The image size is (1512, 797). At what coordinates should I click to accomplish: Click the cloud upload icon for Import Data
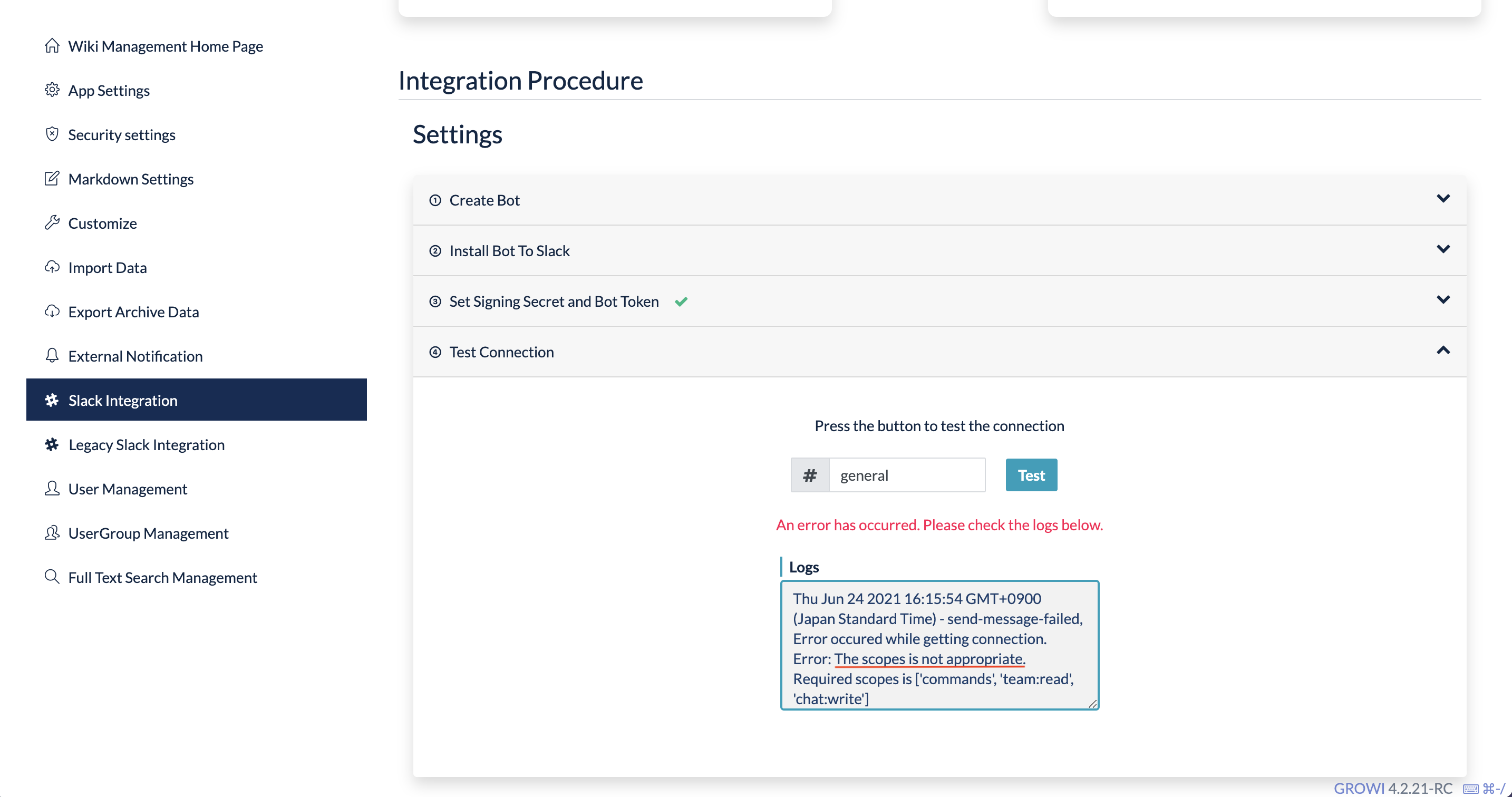coord(52,267)
